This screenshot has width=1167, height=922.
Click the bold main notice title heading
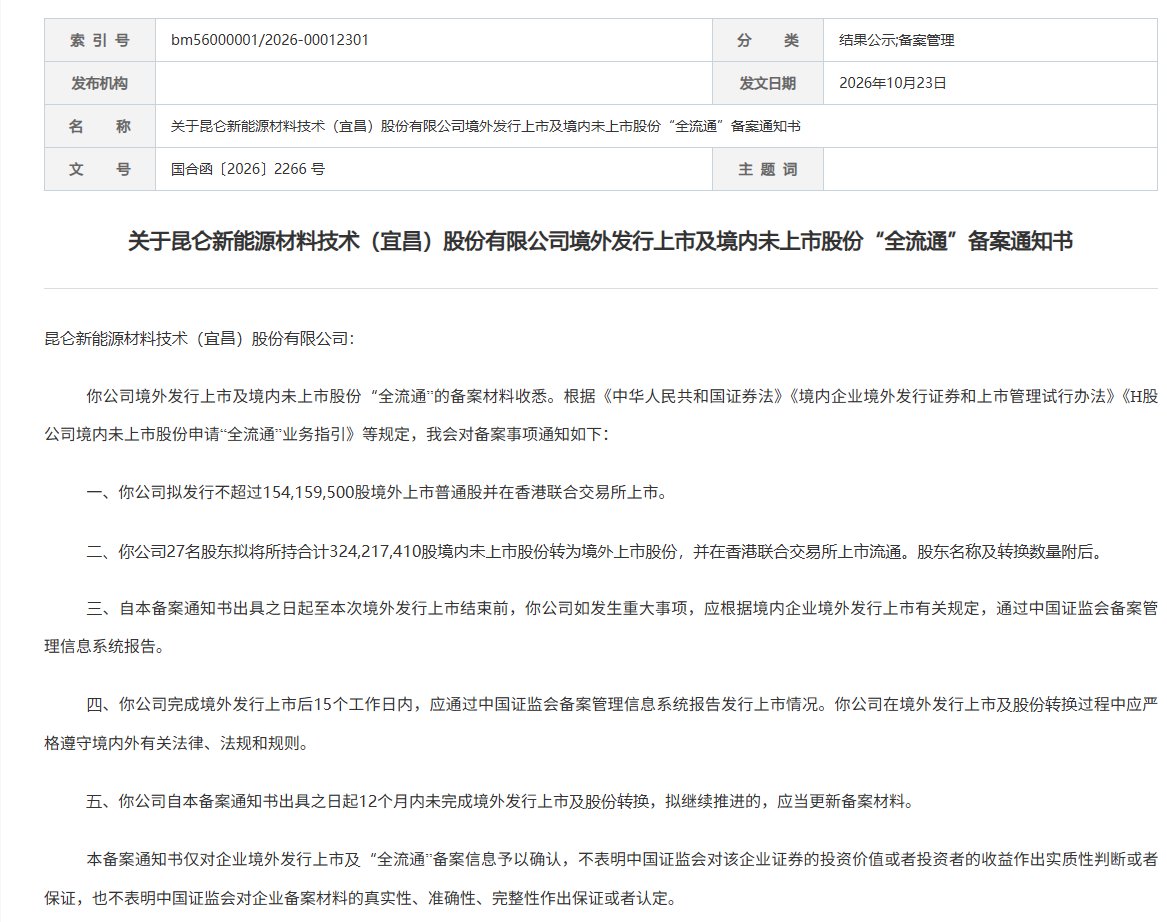click(600, 241)
